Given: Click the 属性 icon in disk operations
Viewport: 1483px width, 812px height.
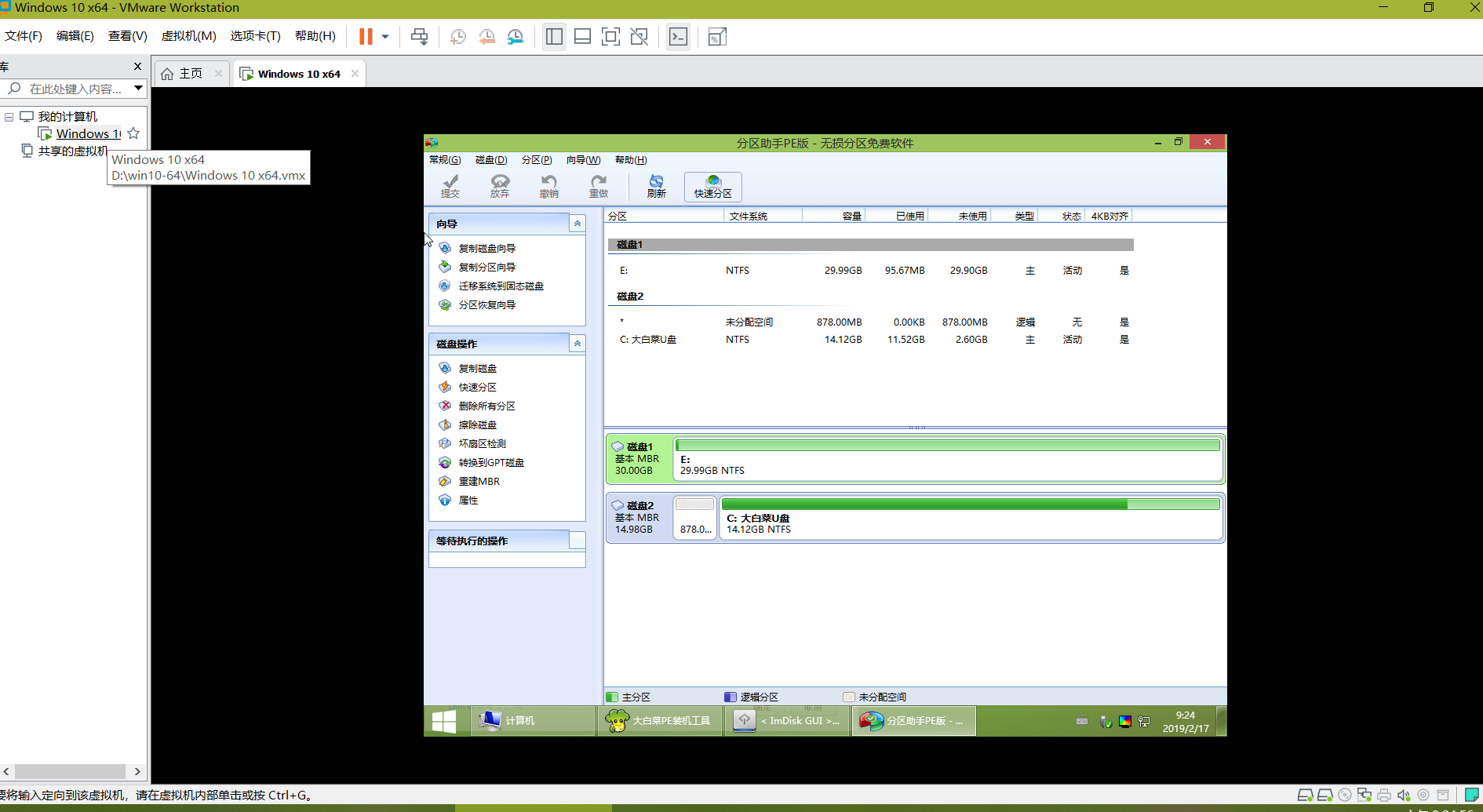Looking at the screenshot, I should [x=445, y=500].
